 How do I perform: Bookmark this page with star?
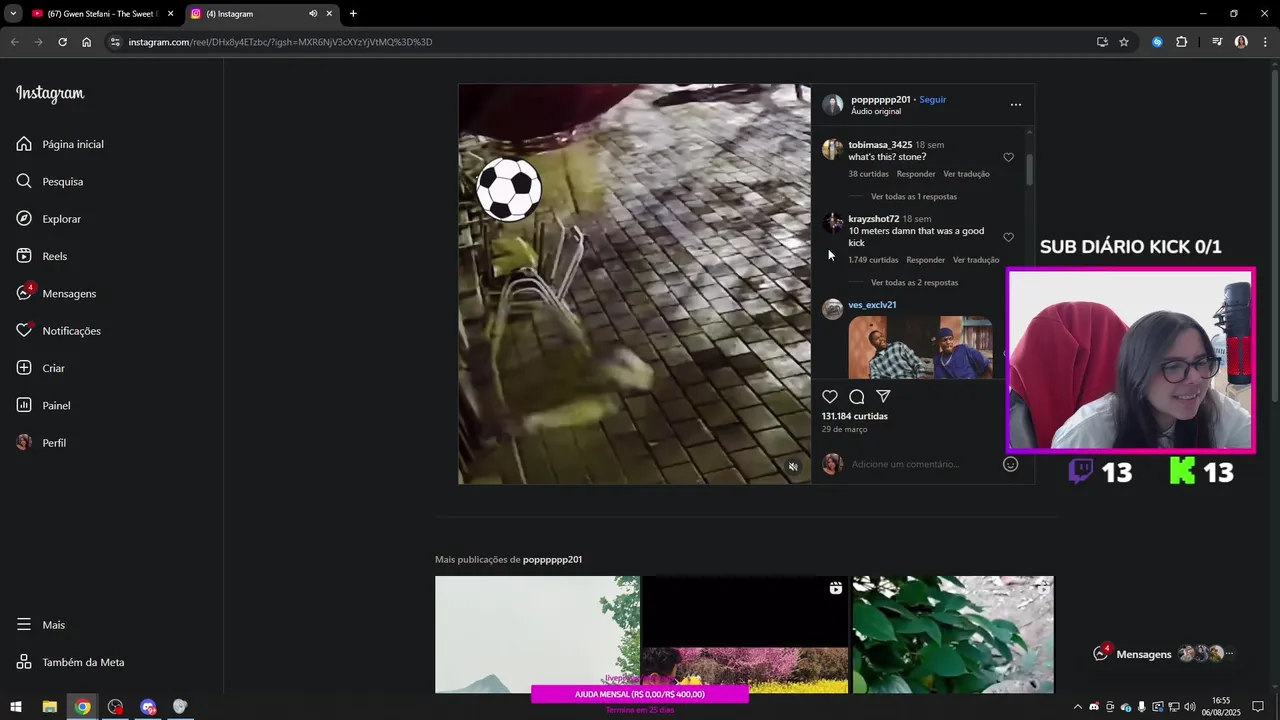coord(1124,42)
